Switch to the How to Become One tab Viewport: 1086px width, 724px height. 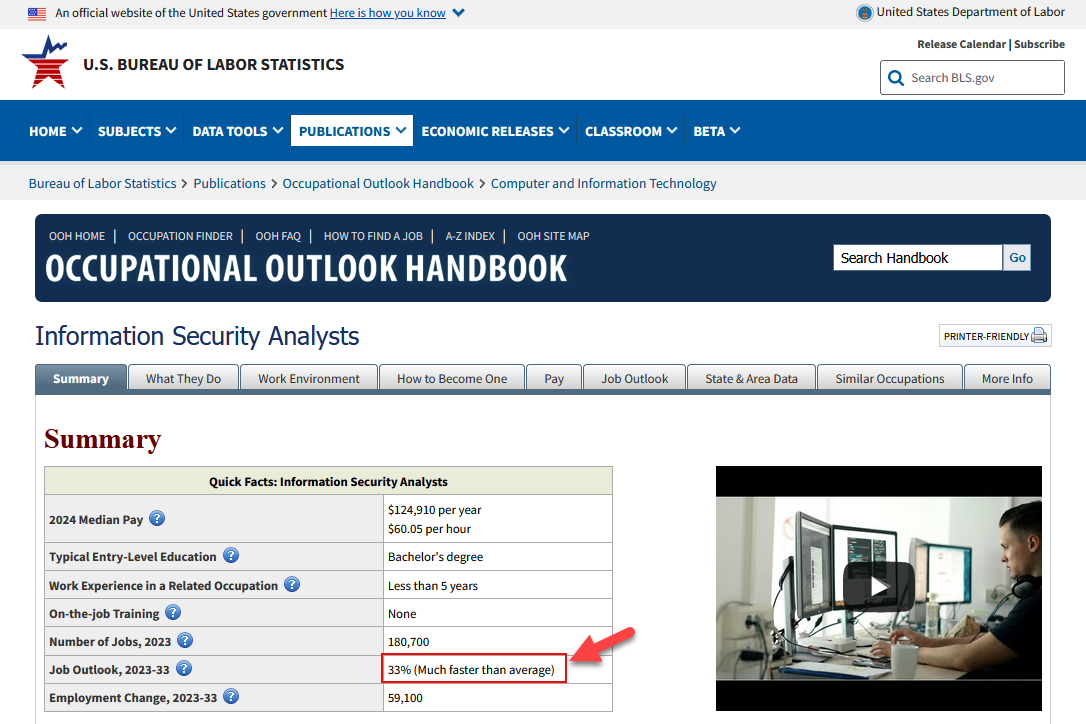click(452, 379)
